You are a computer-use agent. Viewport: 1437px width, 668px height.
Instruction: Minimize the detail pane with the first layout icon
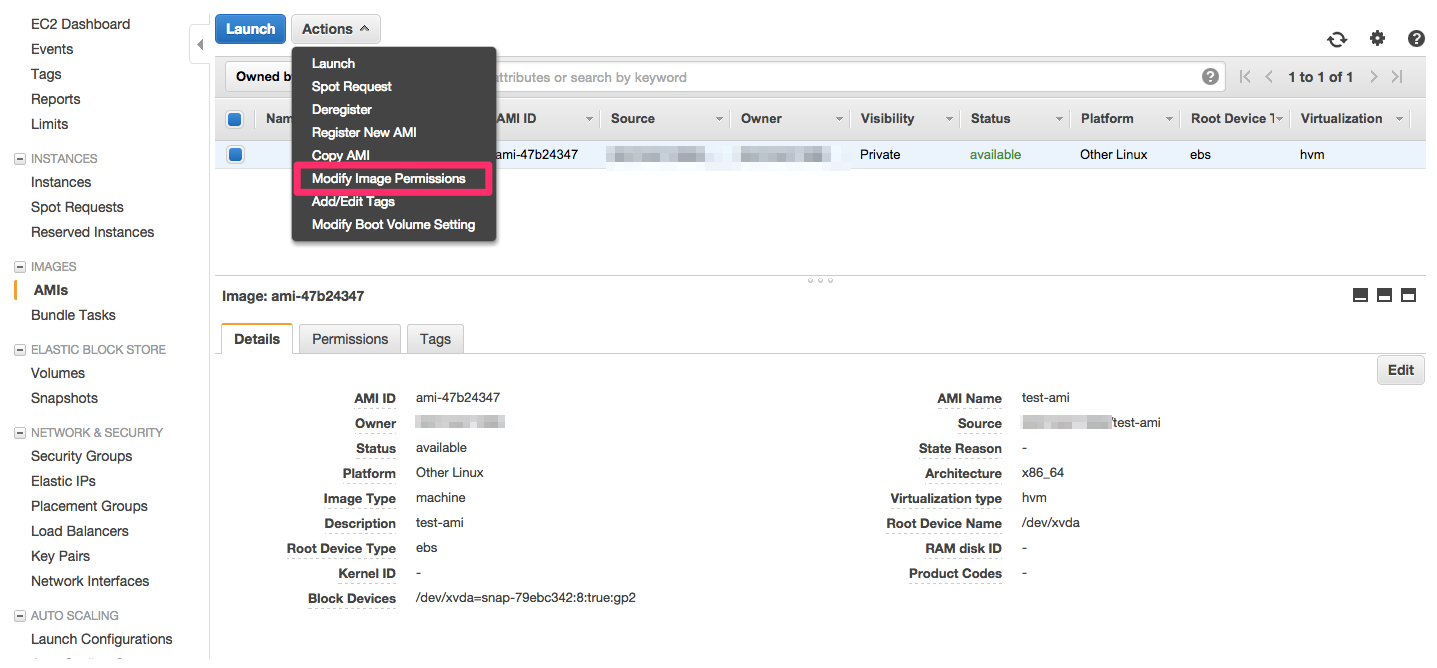tap(1360, 295)
